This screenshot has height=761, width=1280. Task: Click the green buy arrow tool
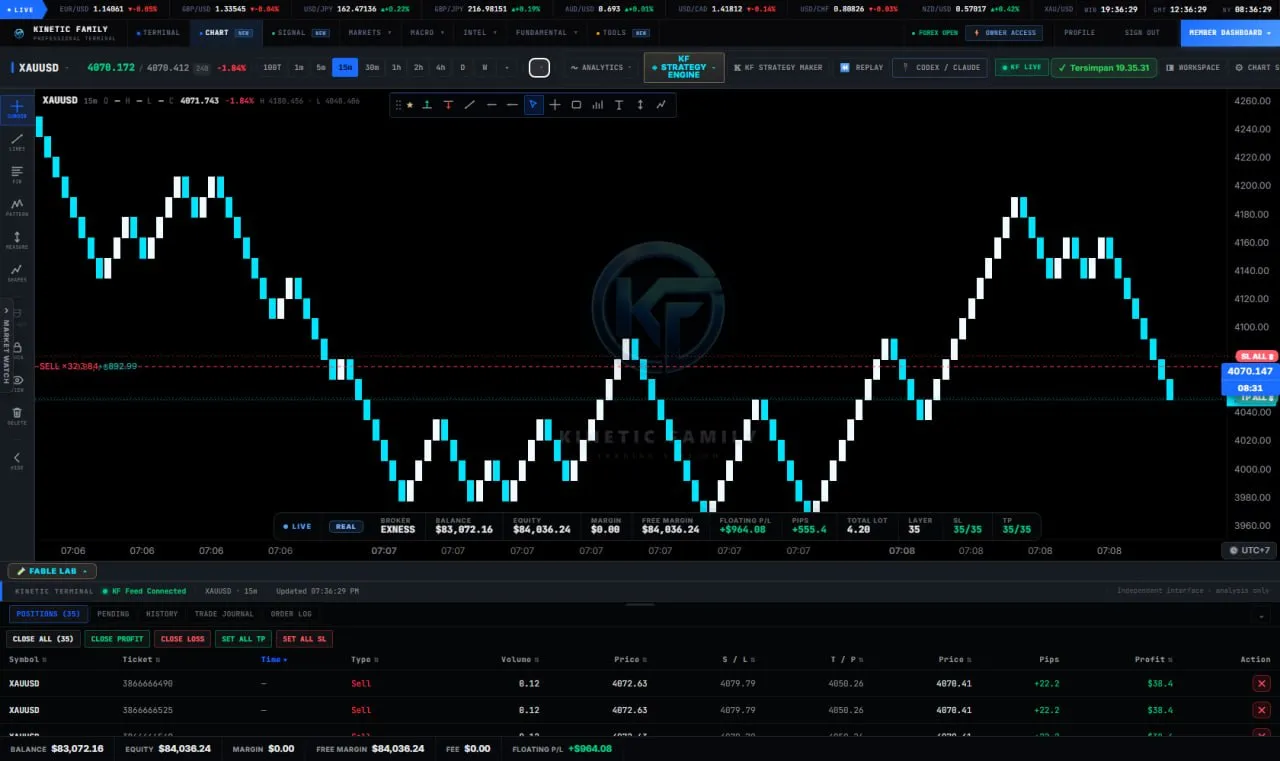[427, 105]
